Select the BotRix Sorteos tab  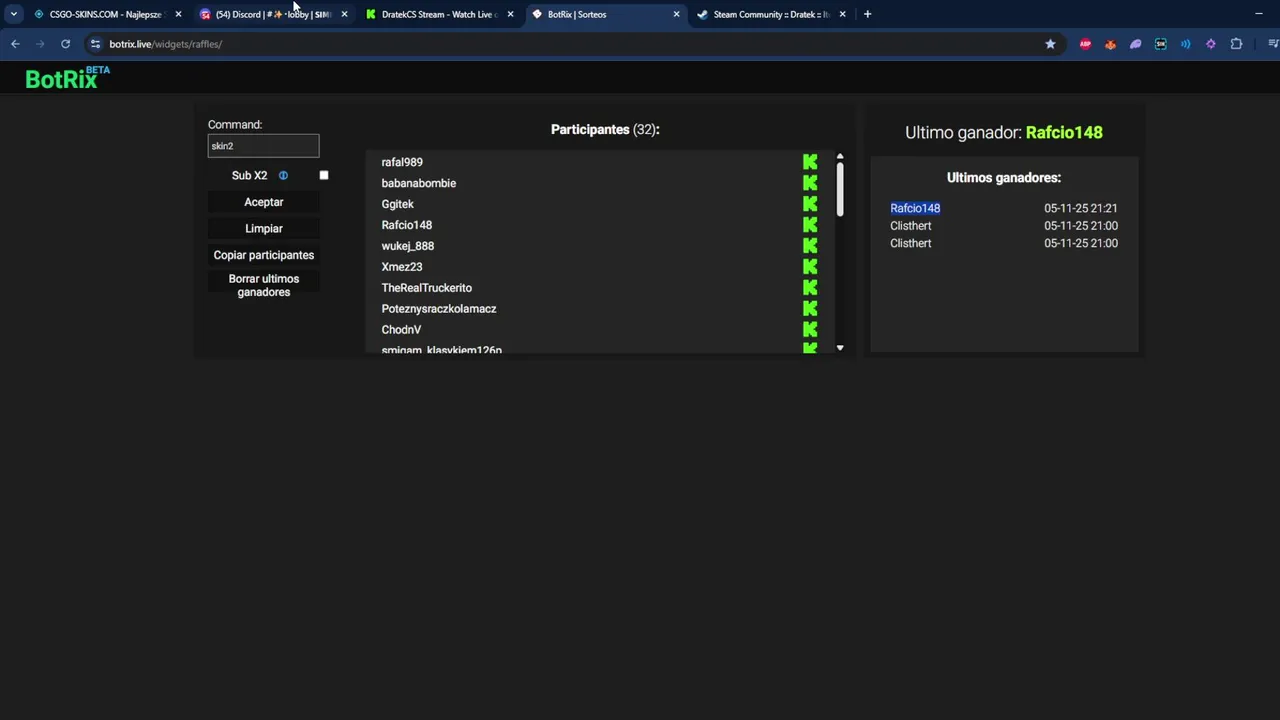point(604,14)
